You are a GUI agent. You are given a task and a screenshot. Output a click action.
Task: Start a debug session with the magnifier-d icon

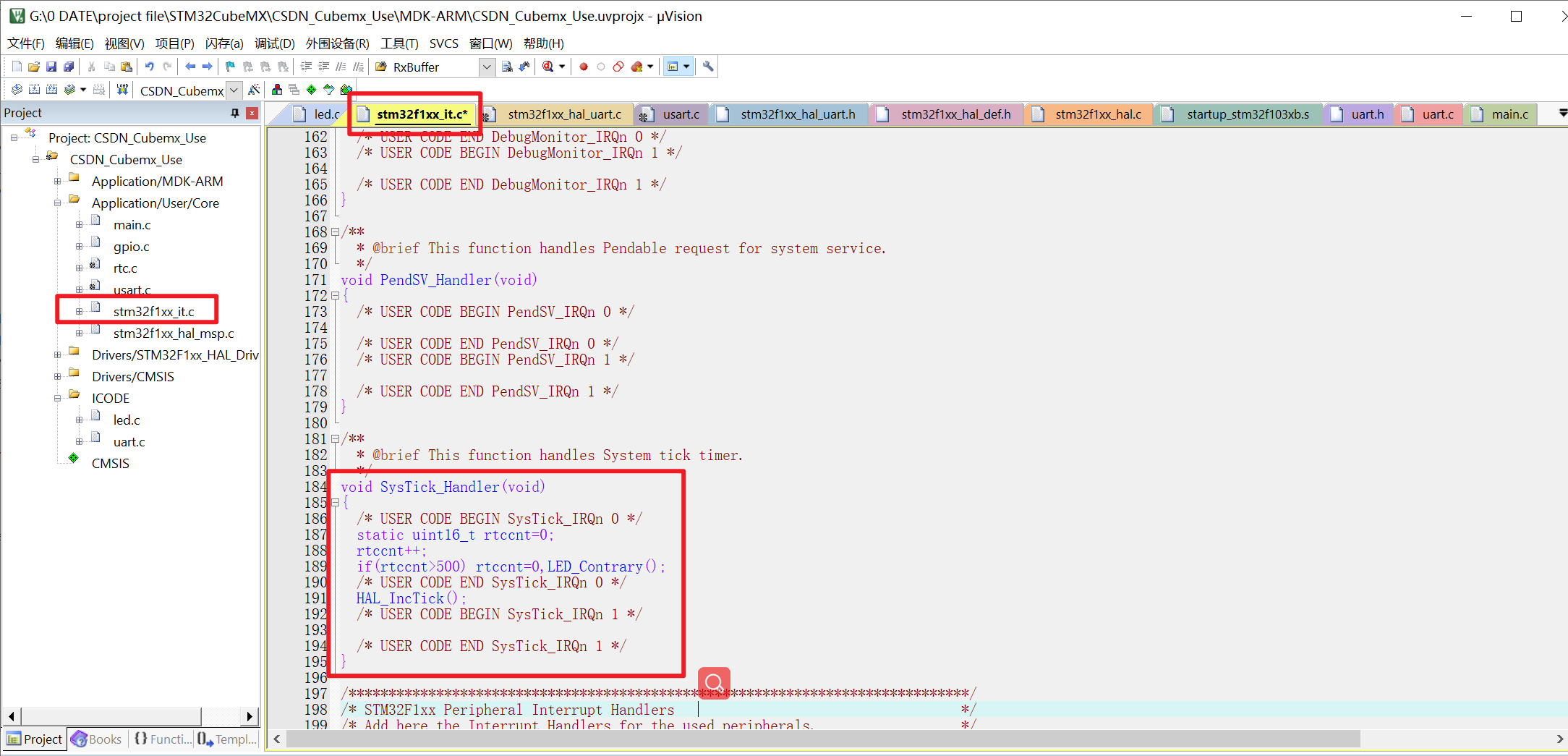click(x=548, y=67)
